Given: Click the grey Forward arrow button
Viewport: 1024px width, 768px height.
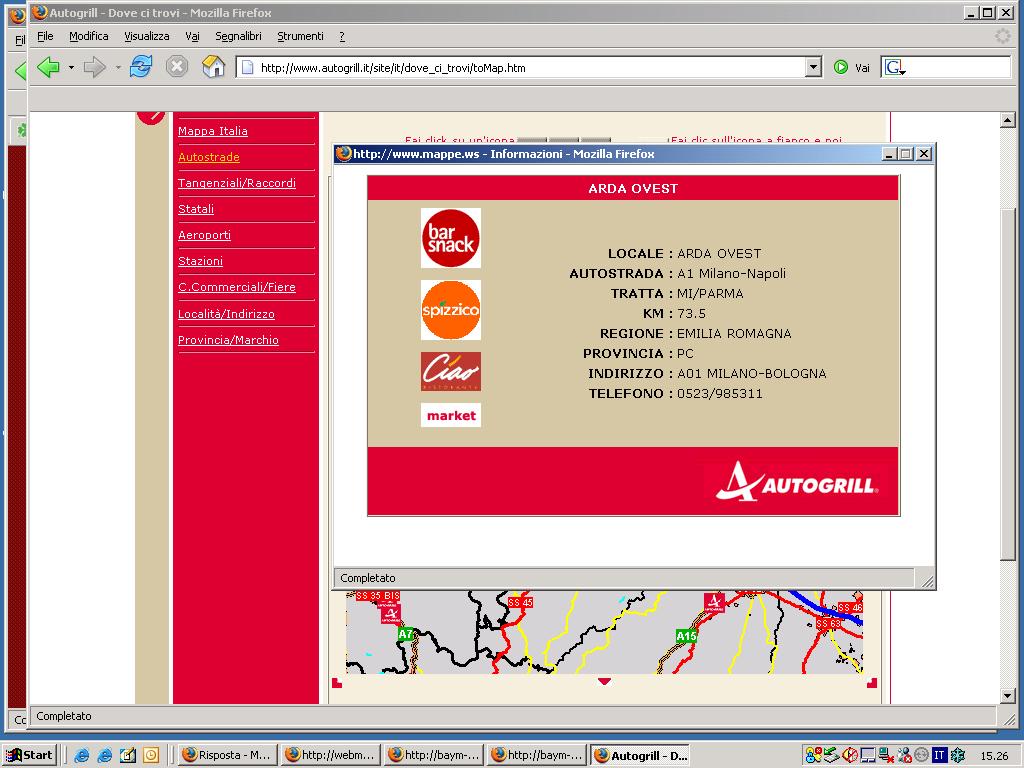Looking at the screenshot, I should tap(95, 67).
